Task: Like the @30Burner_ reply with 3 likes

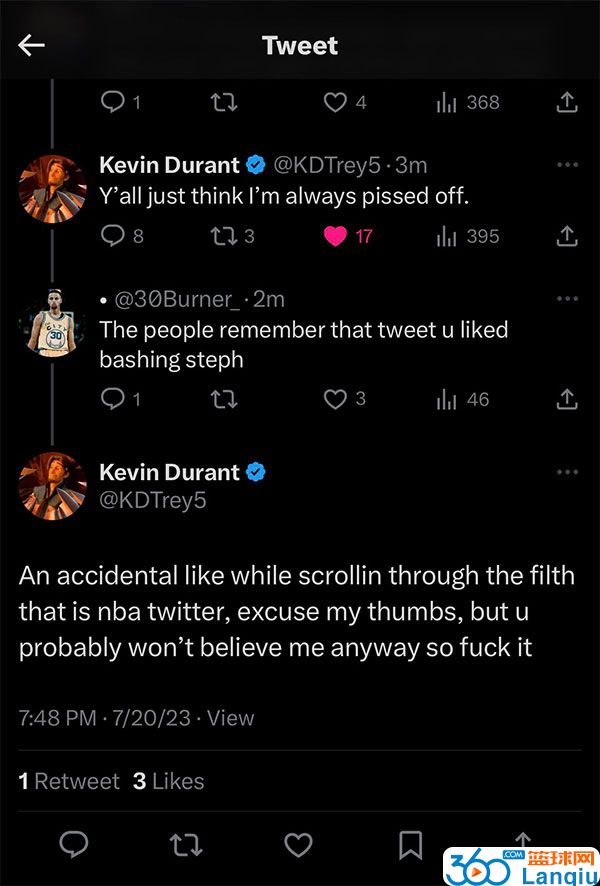Action: [335, 399]
